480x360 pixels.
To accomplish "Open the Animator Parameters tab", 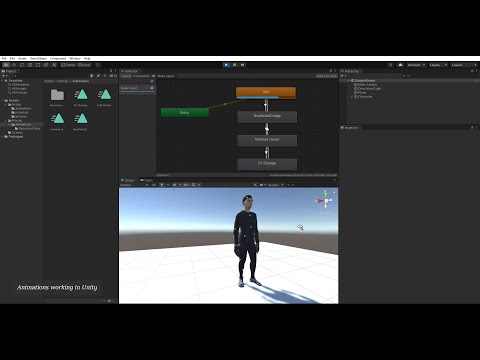I will 141,76.
